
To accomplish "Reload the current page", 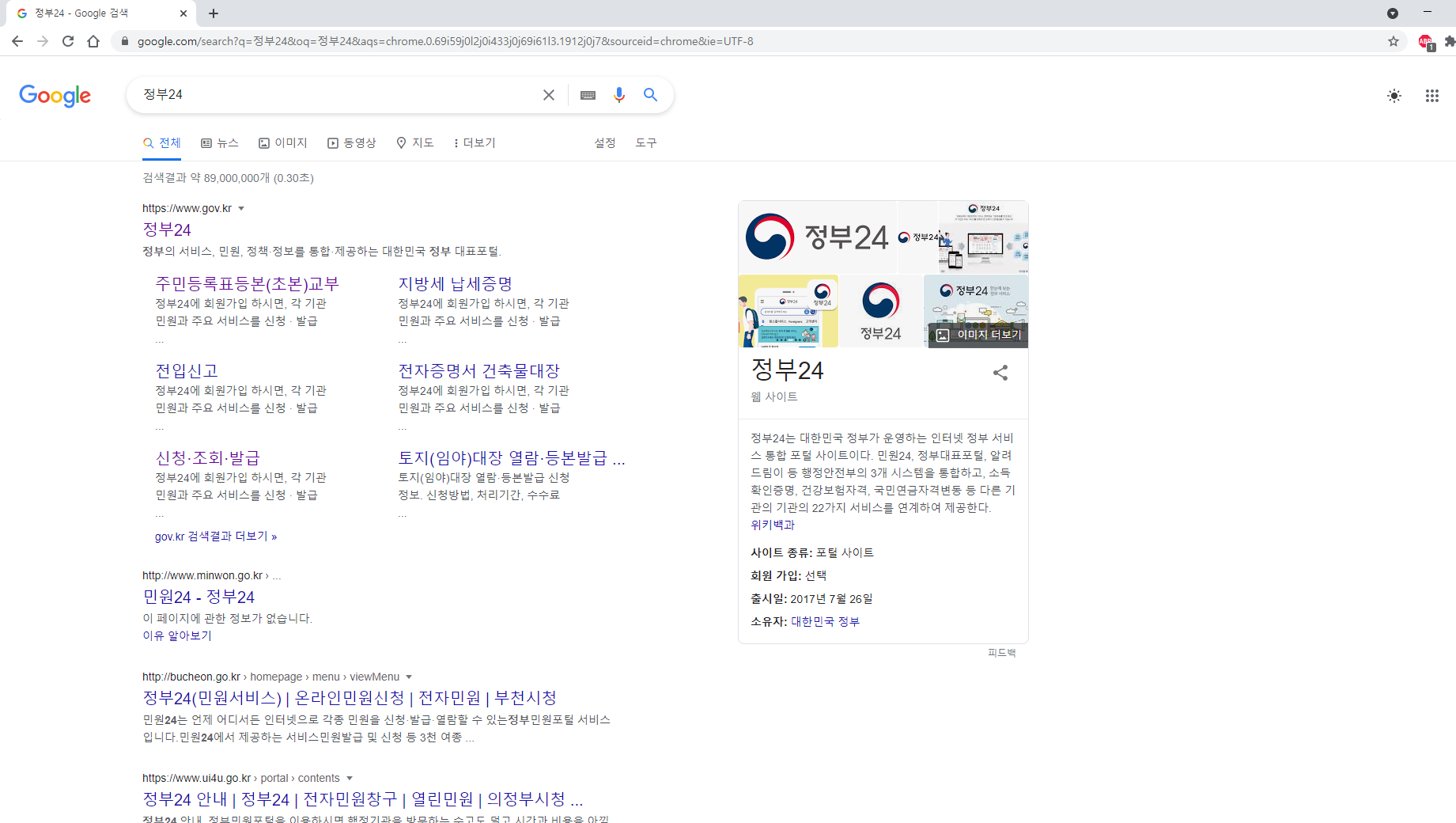I will [x=68, y=41].
